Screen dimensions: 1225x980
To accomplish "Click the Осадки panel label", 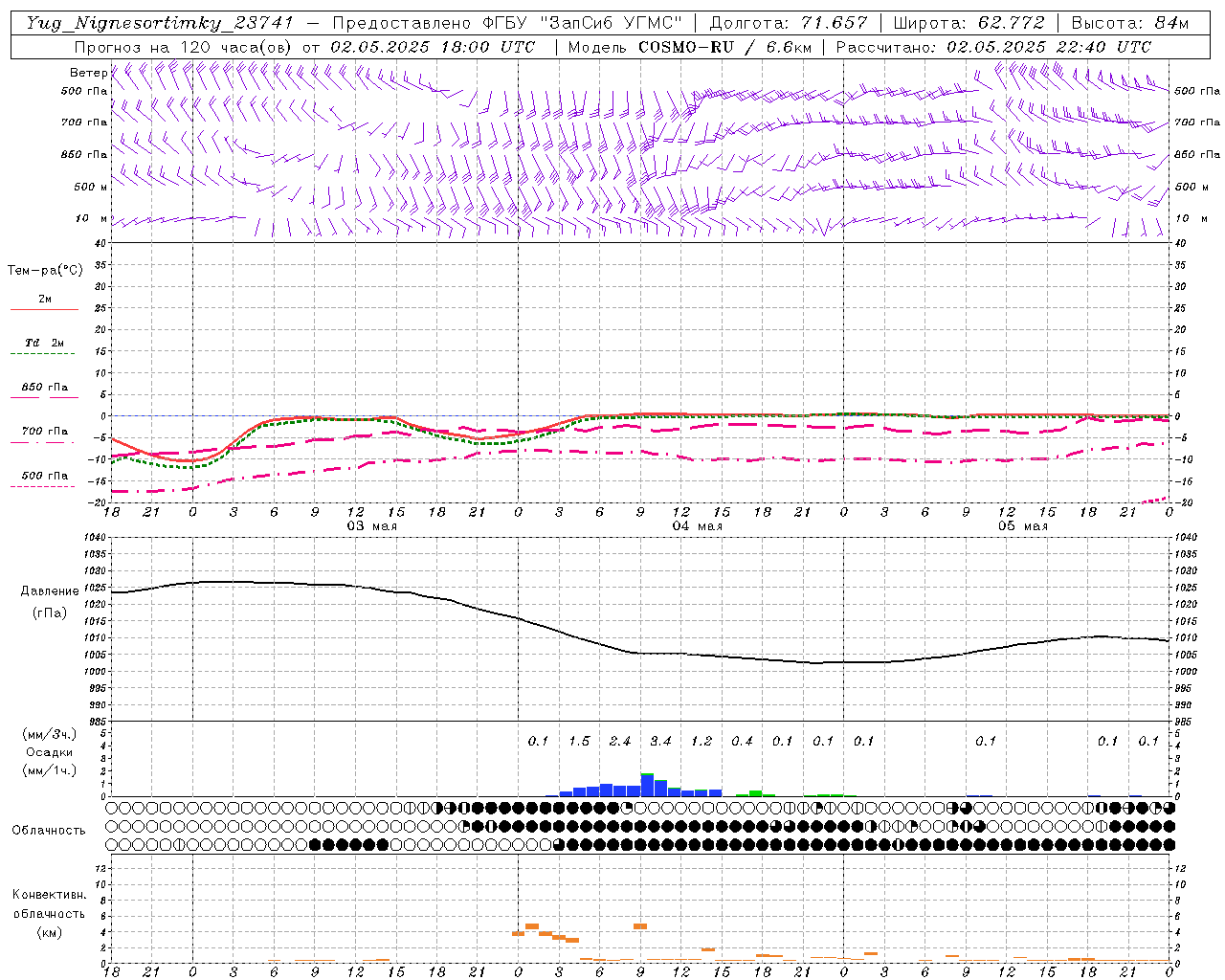I will coord(49,752).
